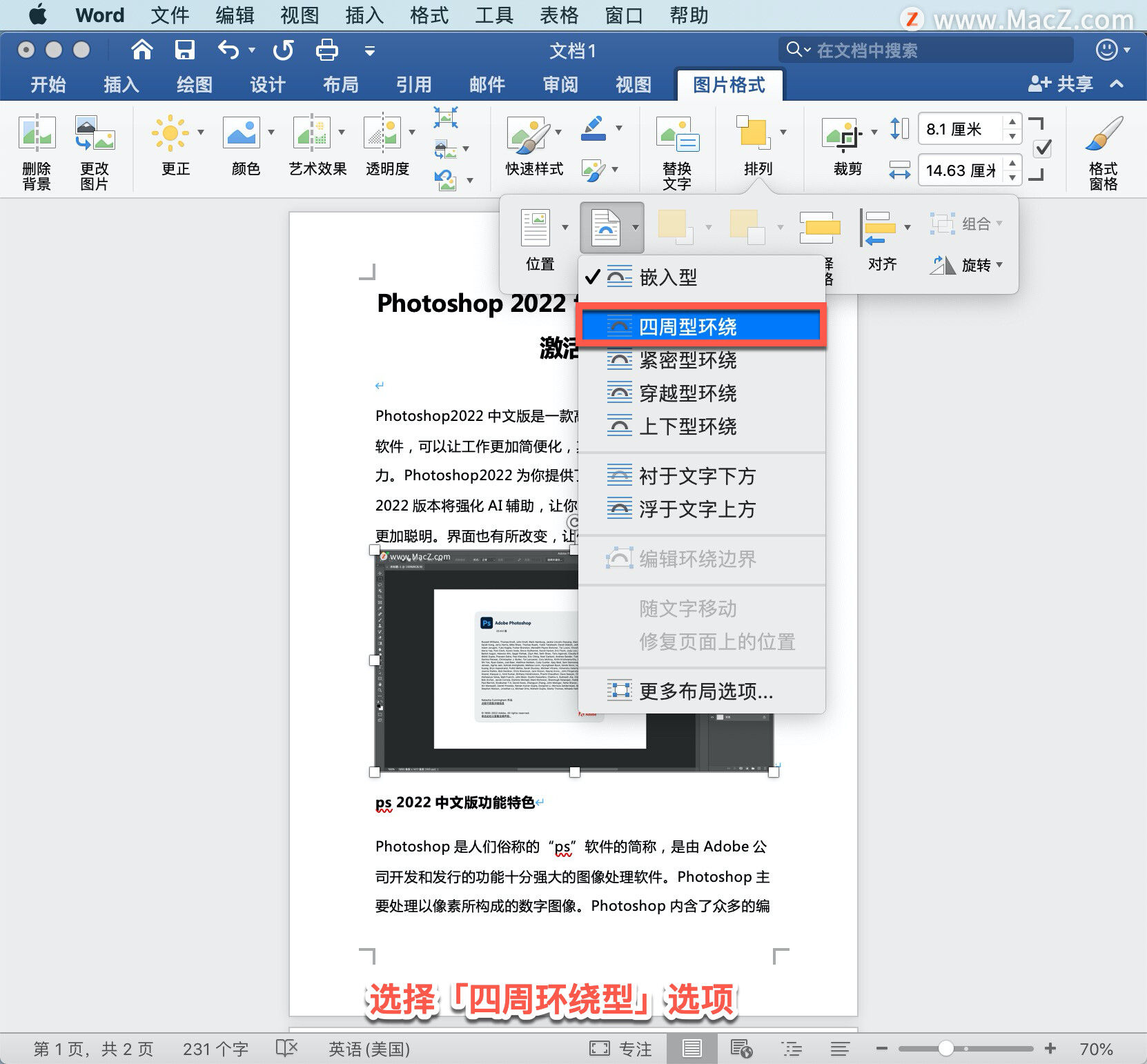Screen dimensions: 1147x1064
Task: Switch to the Insert ribbon tab
Action: pyautogui.click(x=121, y=85)
